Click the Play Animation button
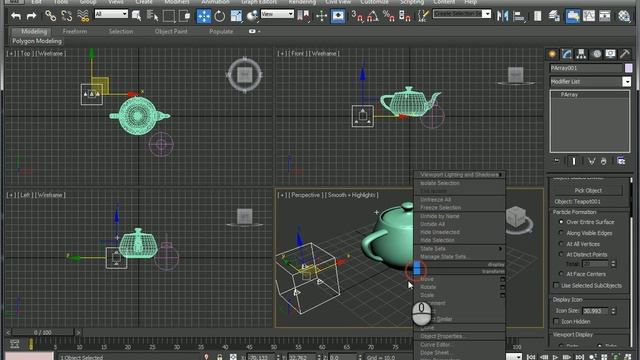 [556, 357]
